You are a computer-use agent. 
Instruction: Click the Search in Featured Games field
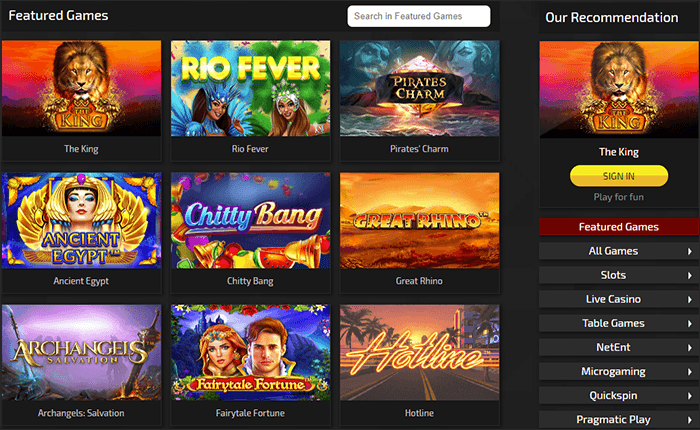[419, 16]
